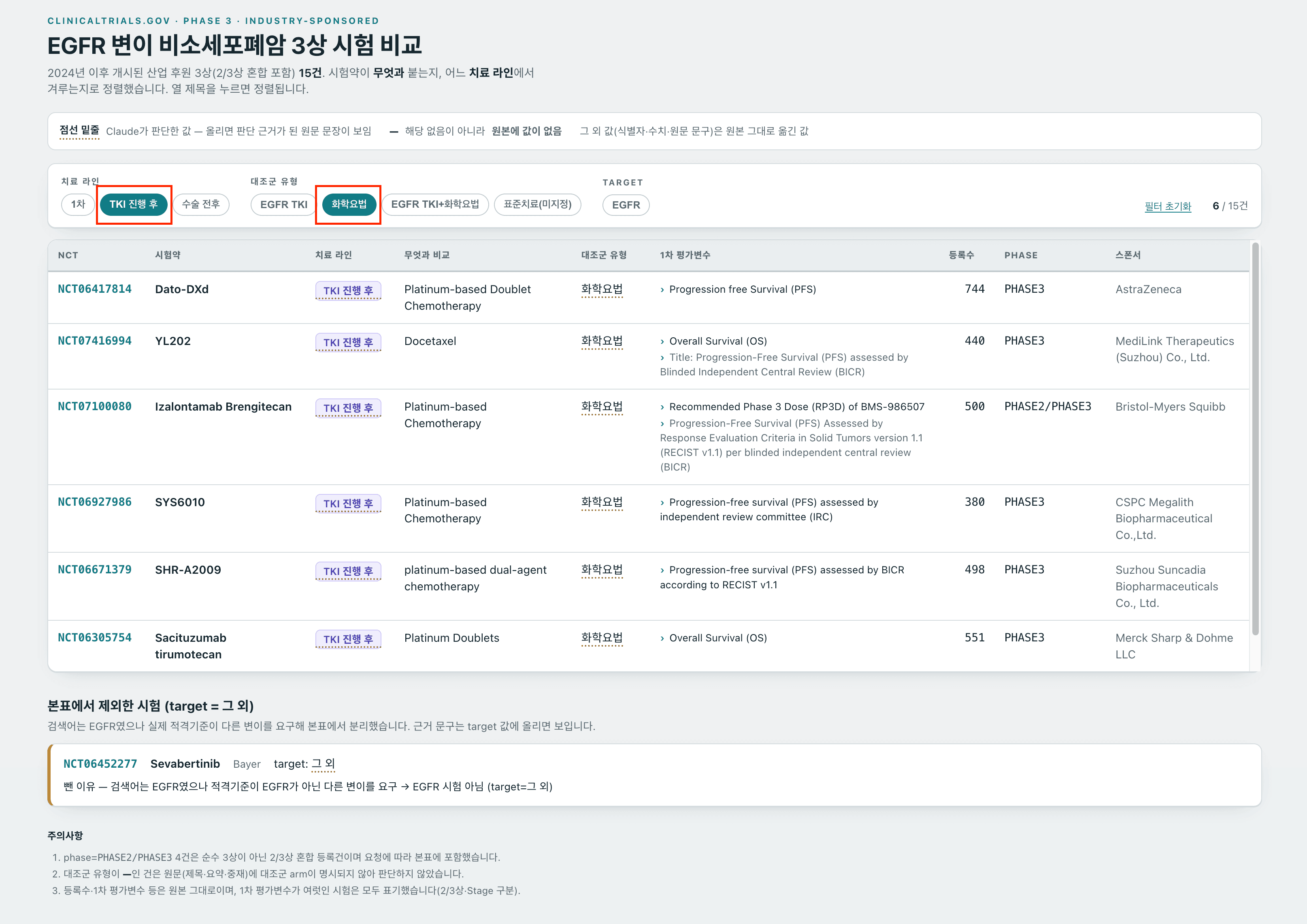Expand PFS assessed by BICR according to RECIST
The image size is (1307, 924).
[x=662, y=571]
